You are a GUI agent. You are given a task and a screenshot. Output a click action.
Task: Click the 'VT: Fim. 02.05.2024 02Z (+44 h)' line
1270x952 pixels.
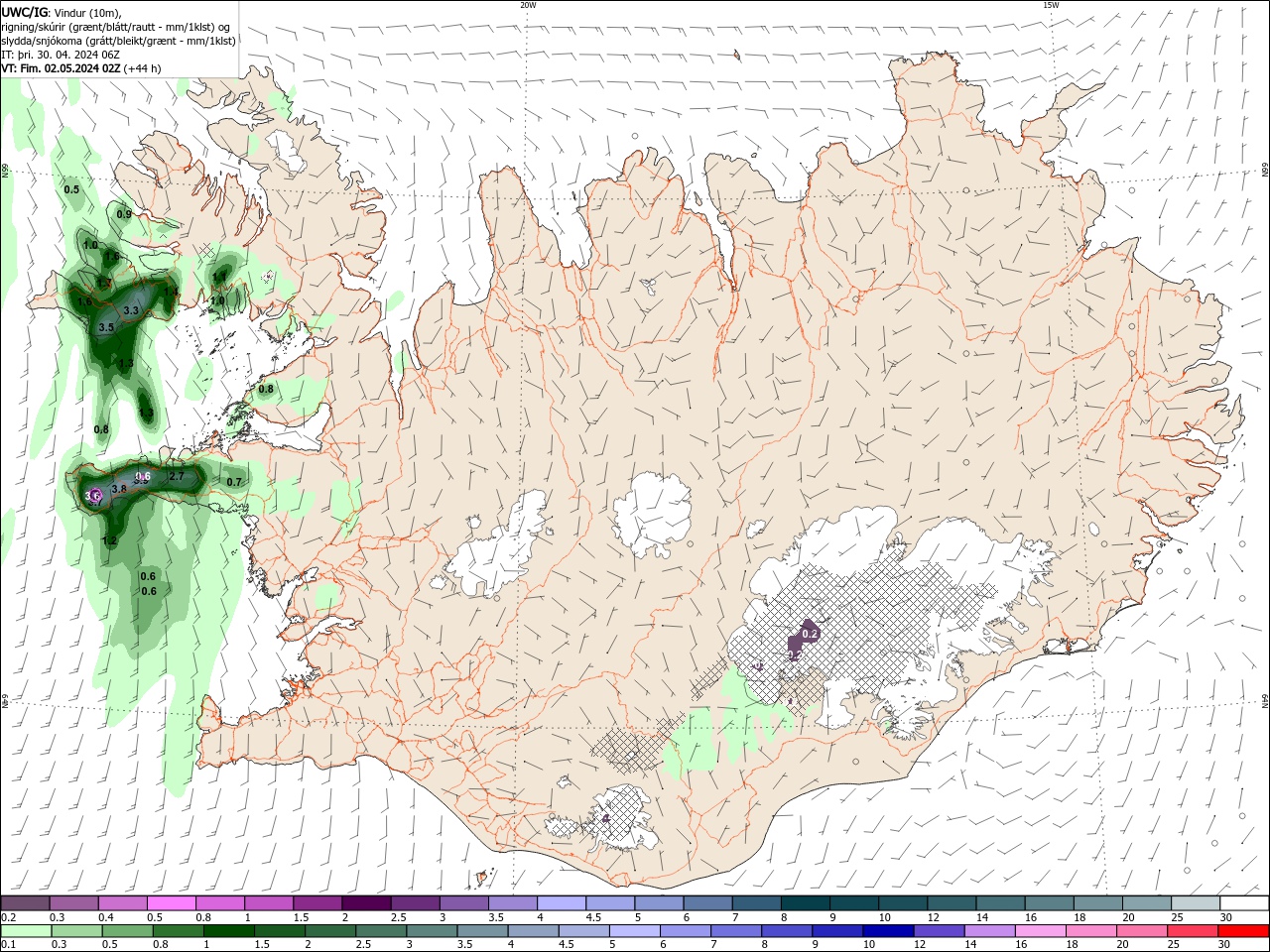[x=81, y=68]
